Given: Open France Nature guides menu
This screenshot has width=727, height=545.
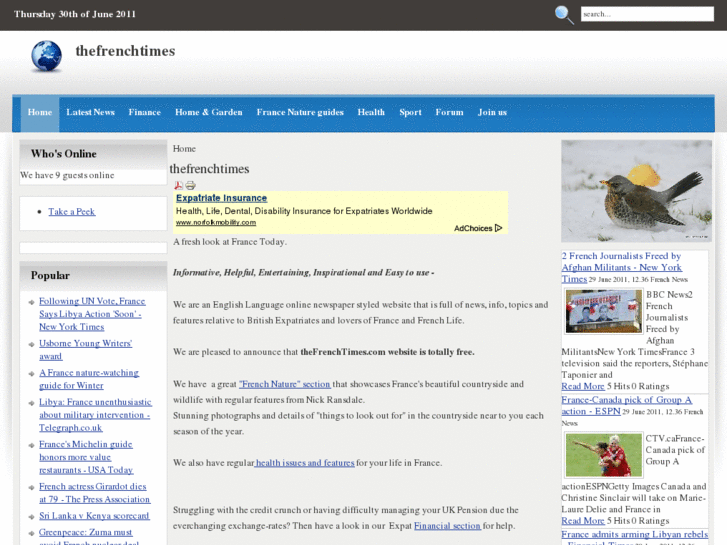Looking at the screenshot, I should [300, 112].
